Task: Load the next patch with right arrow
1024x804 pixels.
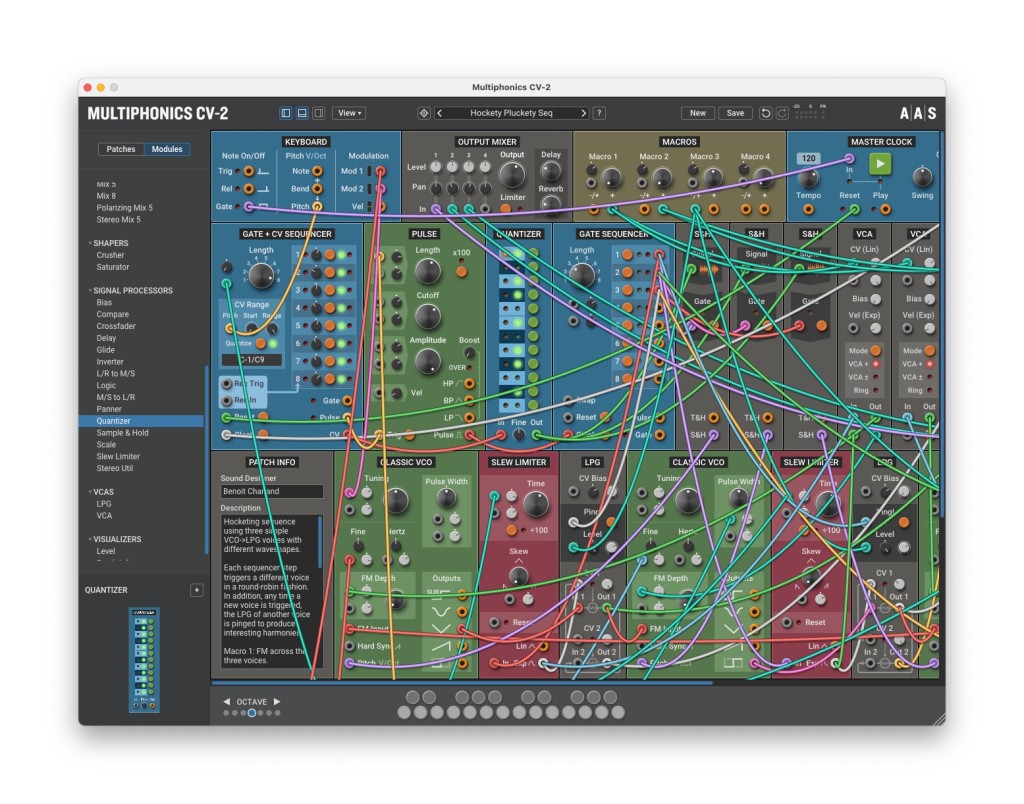Action: click(x=583, y=113)
